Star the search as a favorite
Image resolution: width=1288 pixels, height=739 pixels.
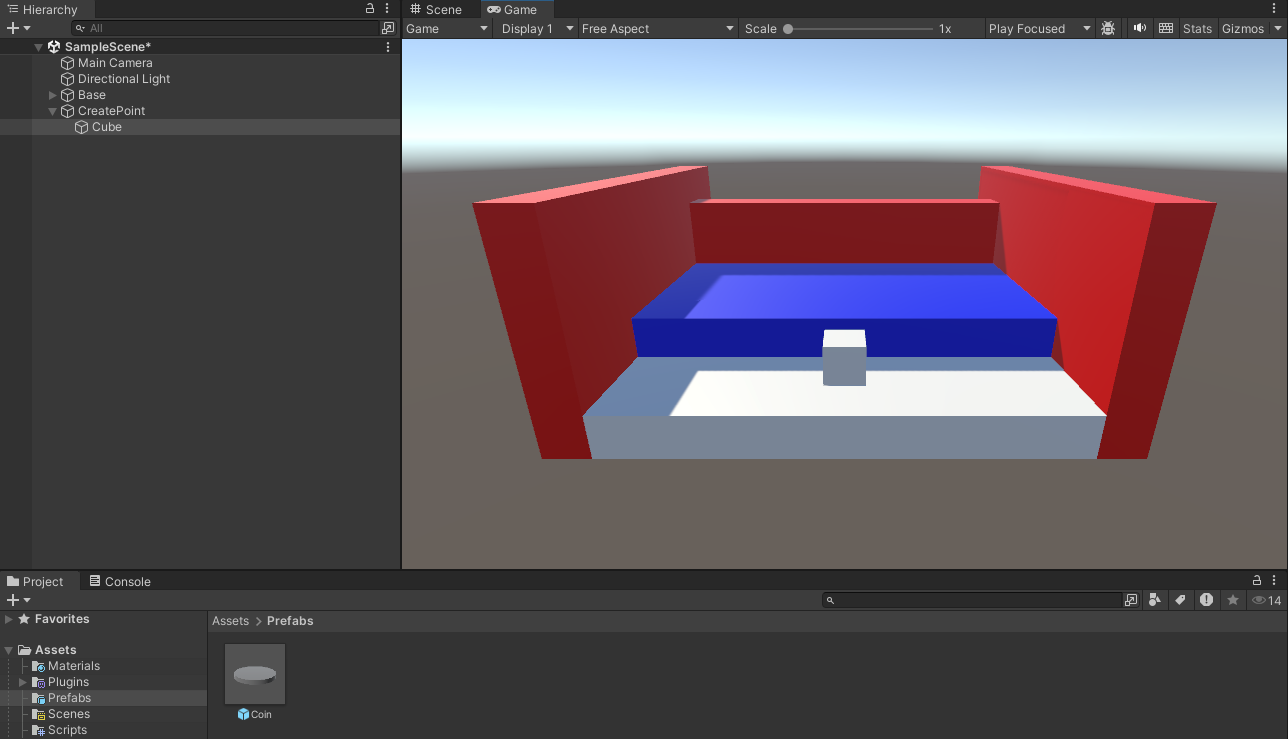pyautogui.click(x=1232, y=599)
